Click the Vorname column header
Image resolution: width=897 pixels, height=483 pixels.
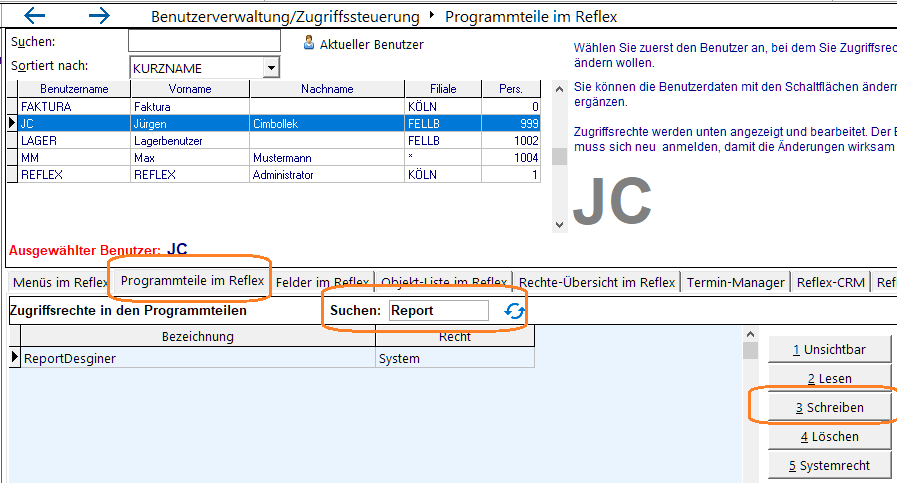[190, 89]
